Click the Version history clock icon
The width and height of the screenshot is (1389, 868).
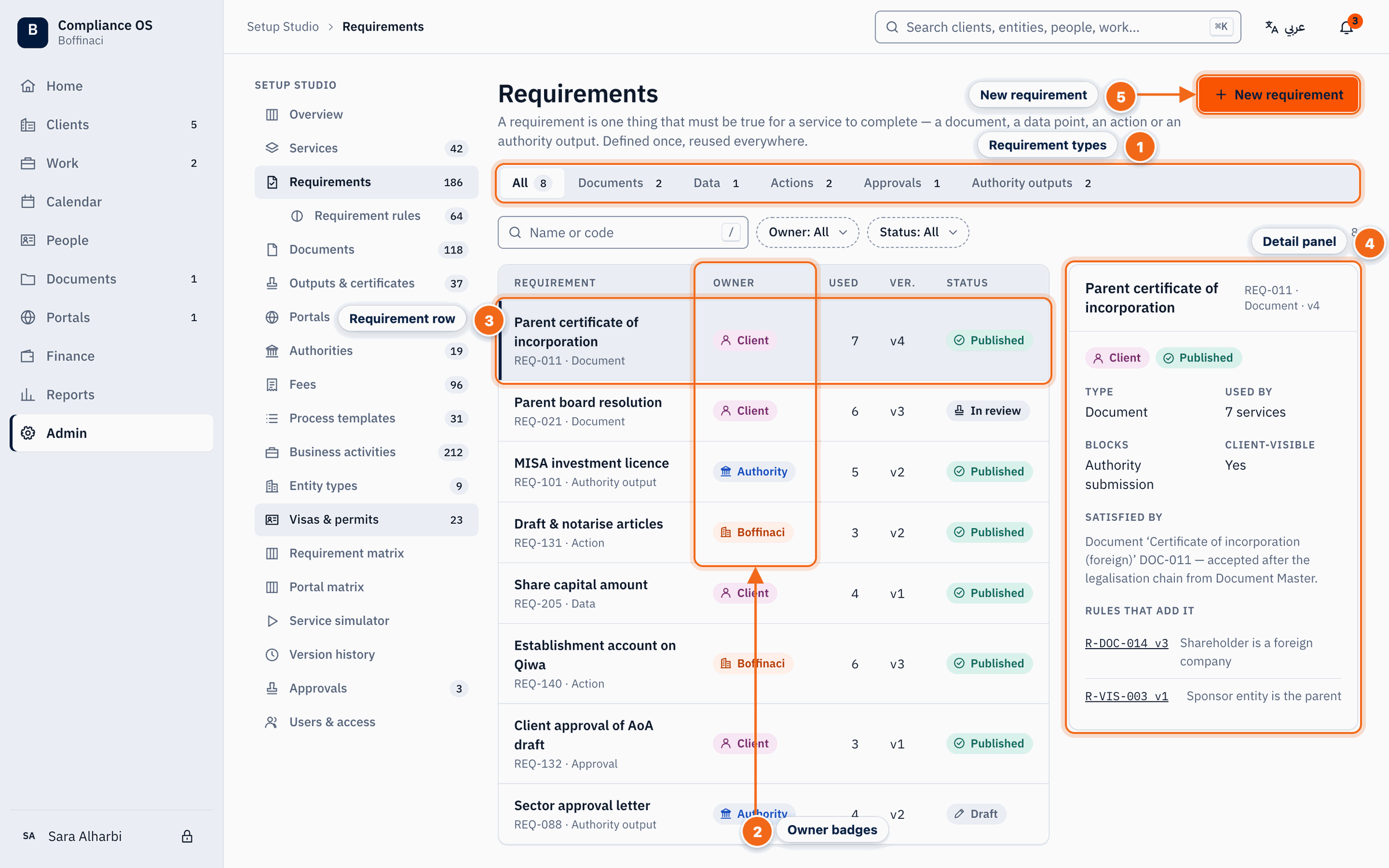(272, 654)
